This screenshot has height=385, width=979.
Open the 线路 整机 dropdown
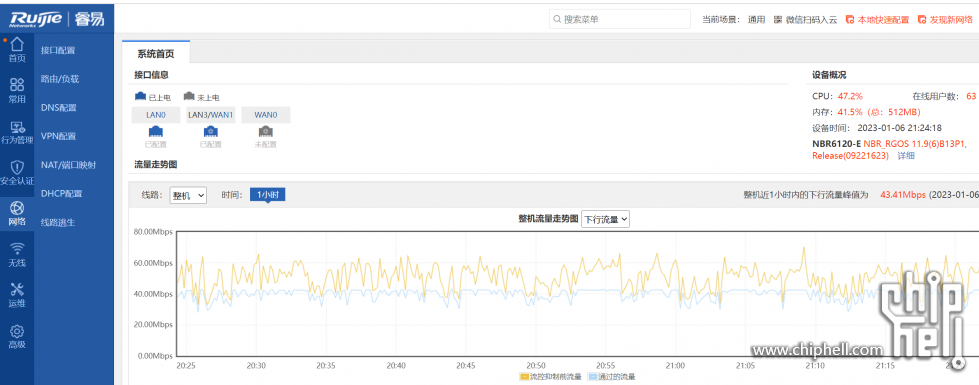(x=188, y=195)
